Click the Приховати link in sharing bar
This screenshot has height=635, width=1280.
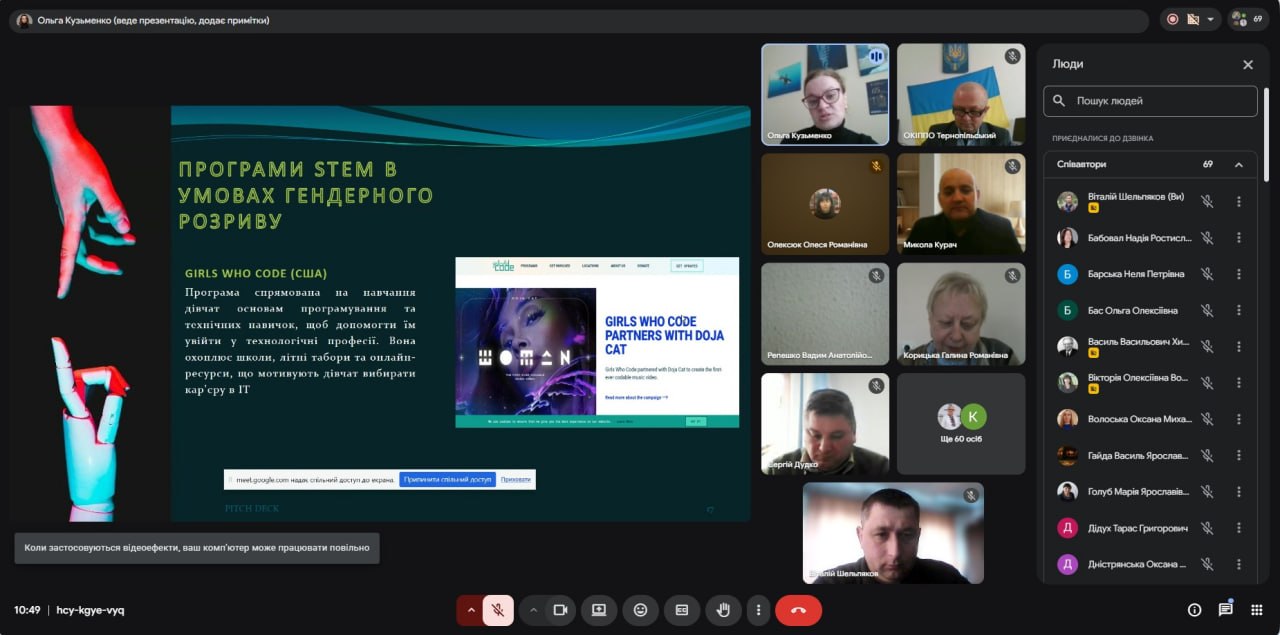pos(516,480)
